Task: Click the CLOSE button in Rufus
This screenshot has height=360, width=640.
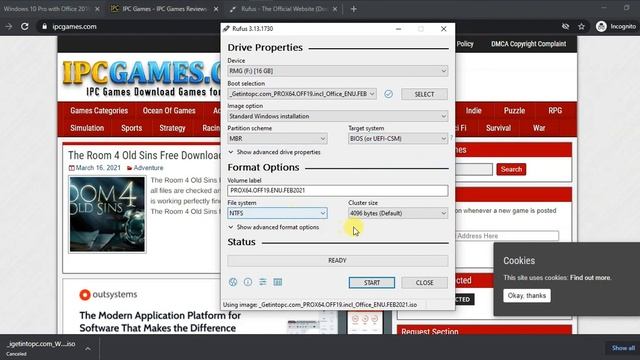Action: pyautogui.click(x=424, y=282)
